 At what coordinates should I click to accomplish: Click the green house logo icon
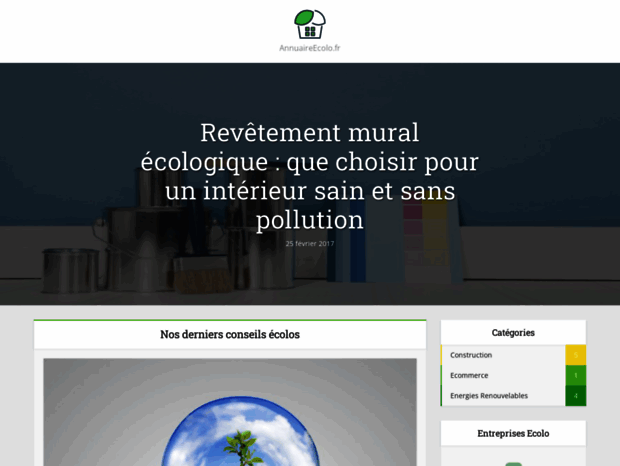click(310, 26)
